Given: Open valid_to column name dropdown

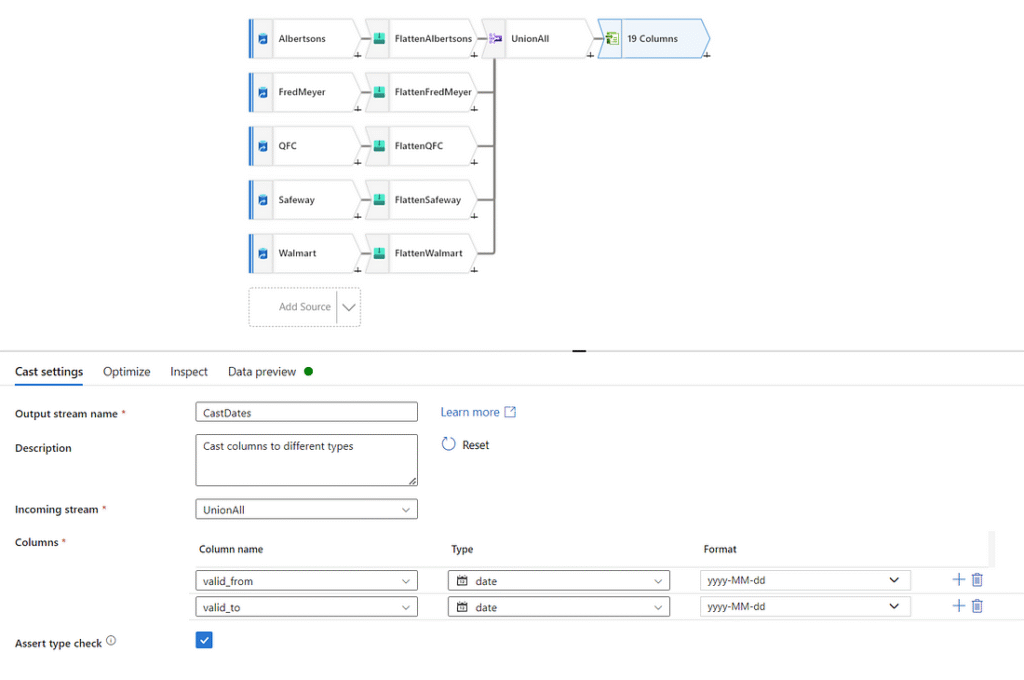Looking at the screenshot, I should tap(306, 607).
